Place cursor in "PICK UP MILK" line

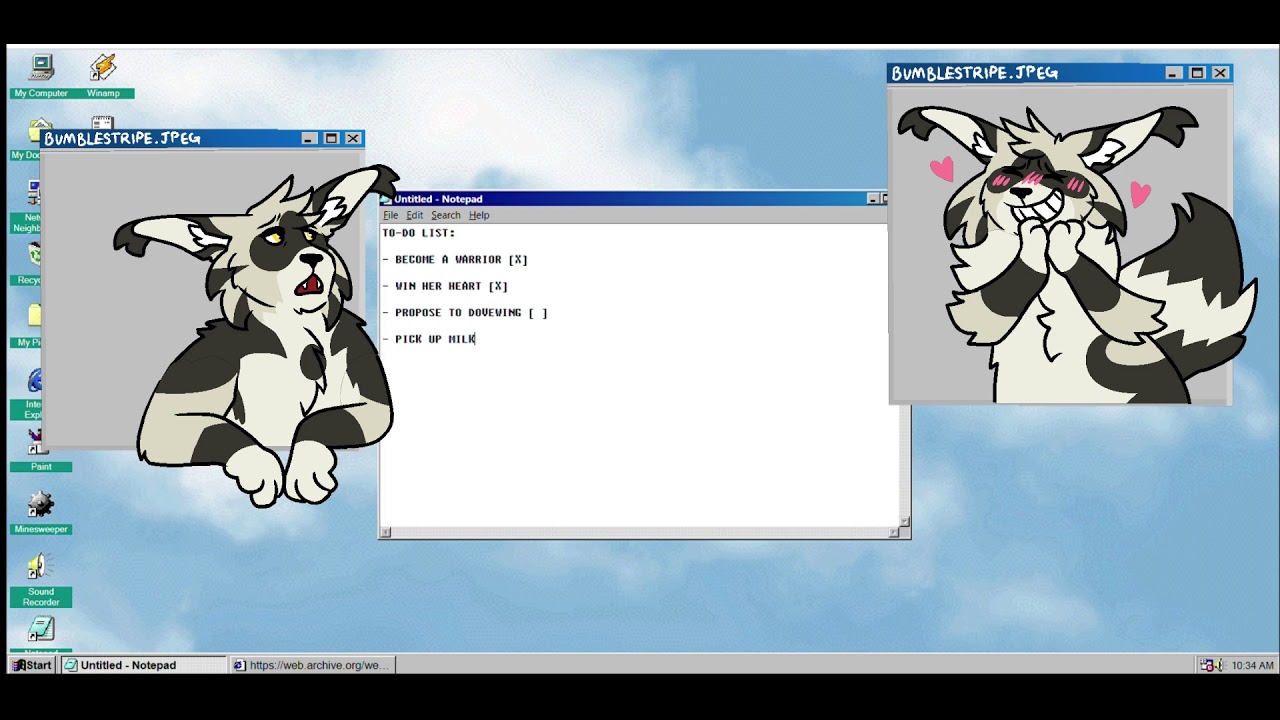(x=429, y=339)
